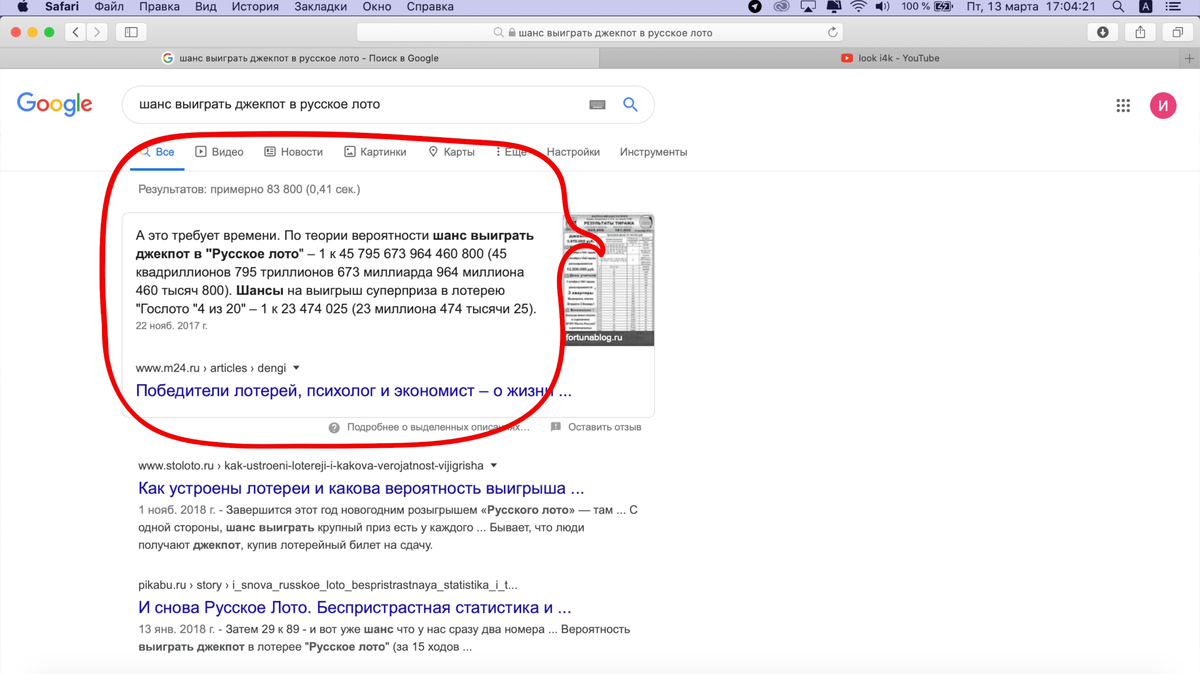Open search Инструменты
Image resolution: width=1200 pixels, height=674 pixels.
tap(653, 152)
